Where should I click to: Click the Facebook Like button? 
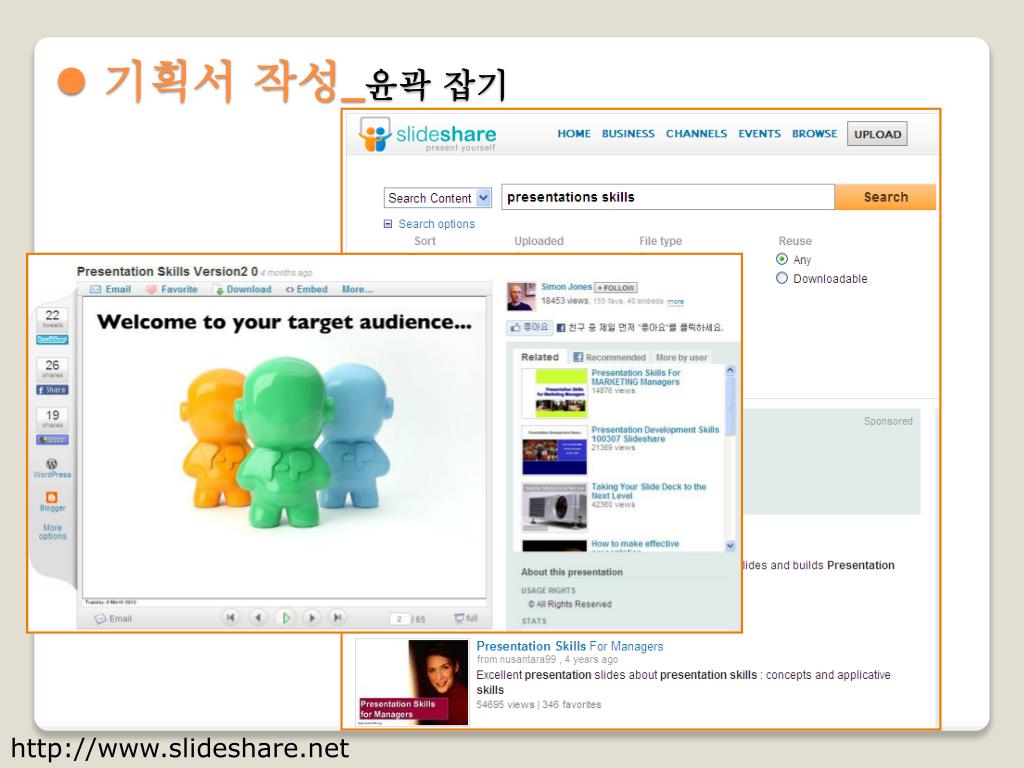pos(530,327)
